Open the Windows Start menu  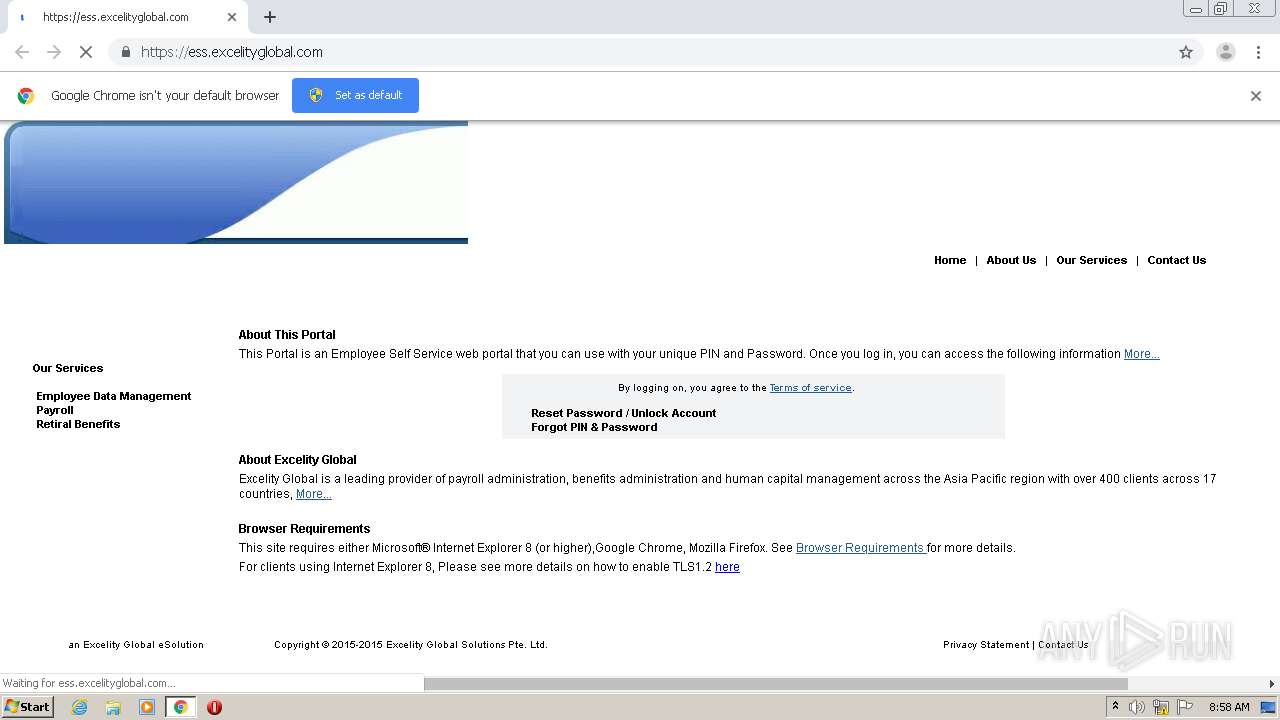(x=28, y=707)
